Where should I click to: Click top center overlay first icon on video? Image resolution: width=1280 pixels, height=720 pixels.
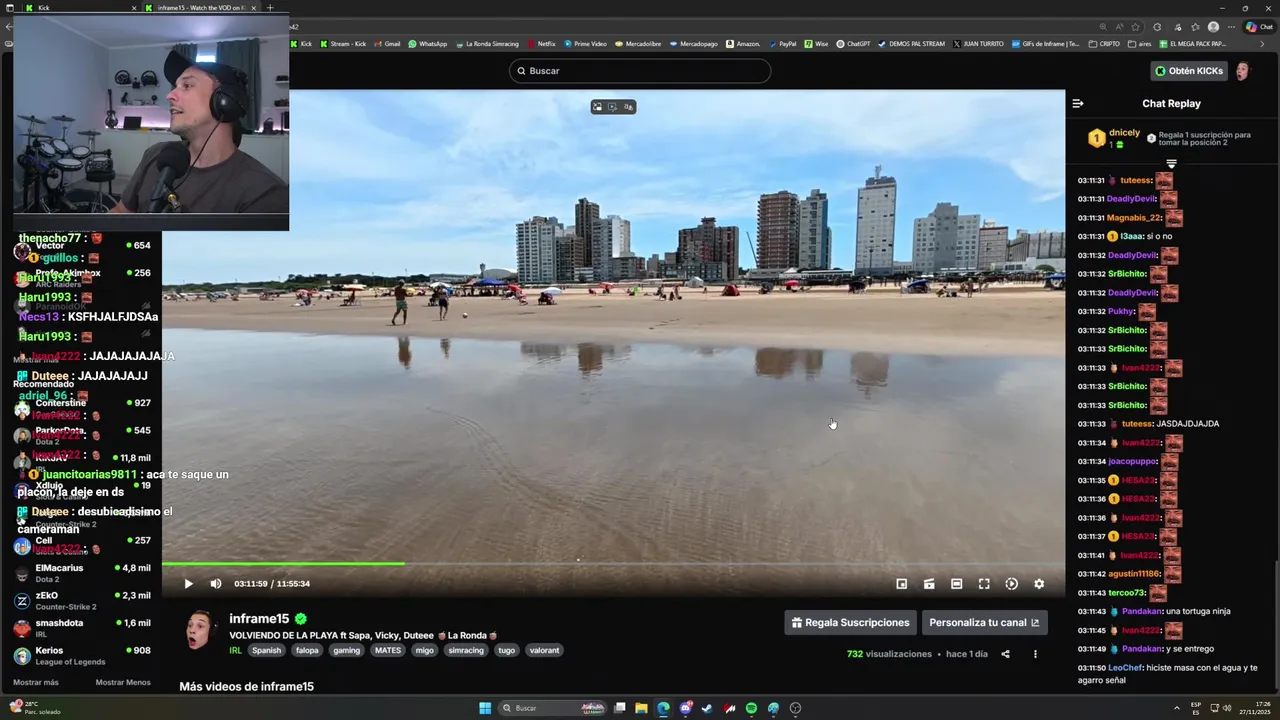tap(597, 107)
